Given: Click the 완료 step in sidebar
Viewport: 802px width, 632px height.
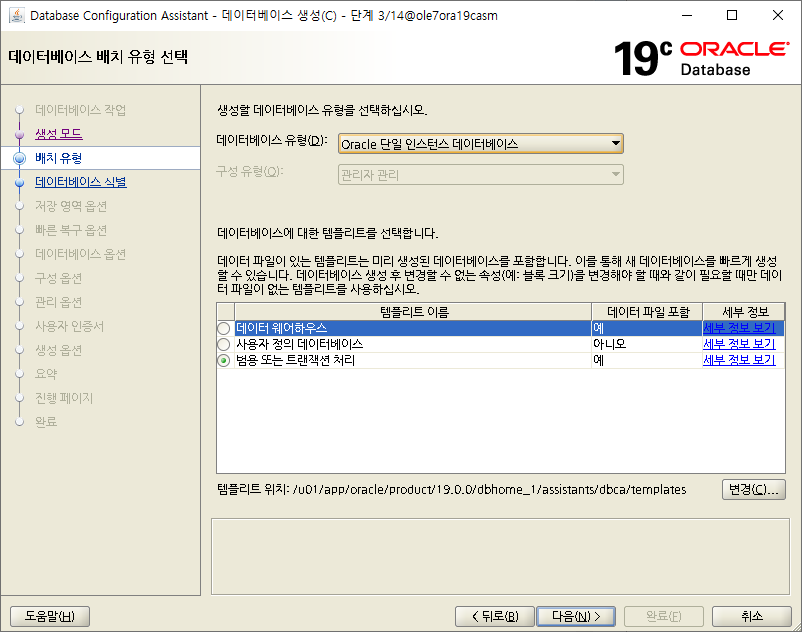Looking at the screenshot, I should tap(46, 422).
